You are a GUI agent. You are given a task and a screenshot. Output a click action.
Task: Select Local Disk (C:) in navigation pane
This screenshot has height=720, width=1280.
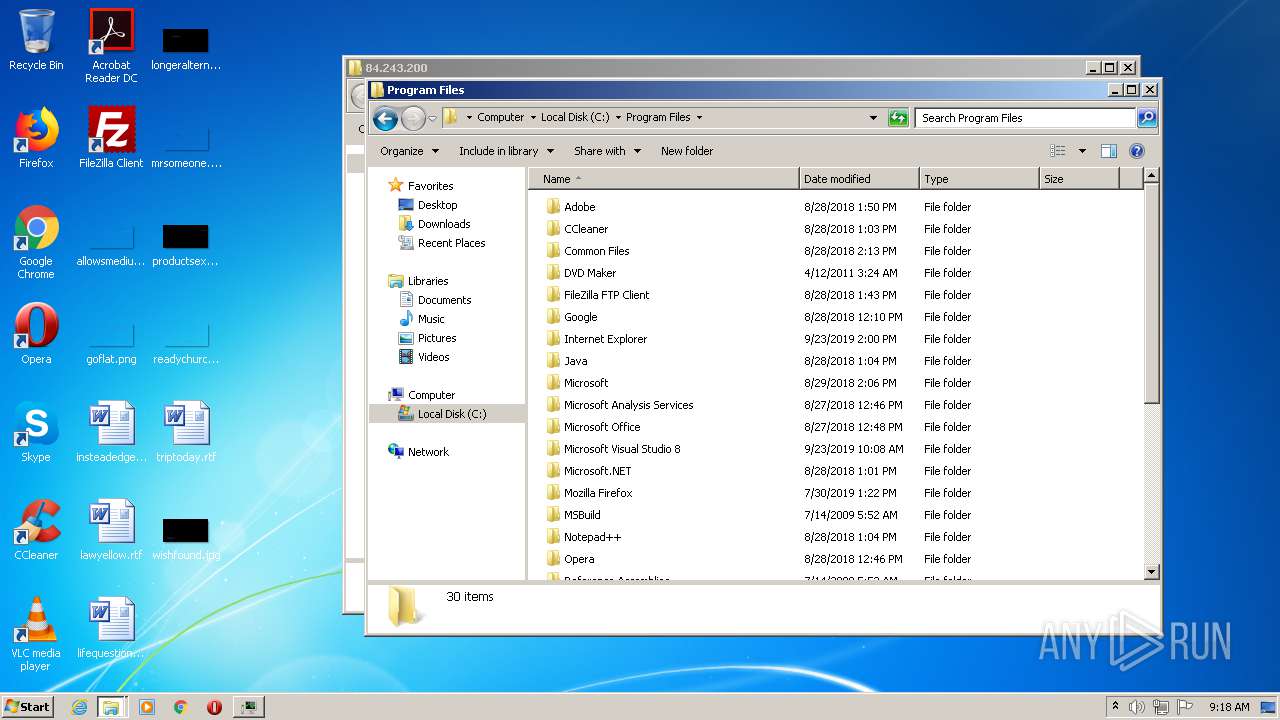click(x=447, y=414)
